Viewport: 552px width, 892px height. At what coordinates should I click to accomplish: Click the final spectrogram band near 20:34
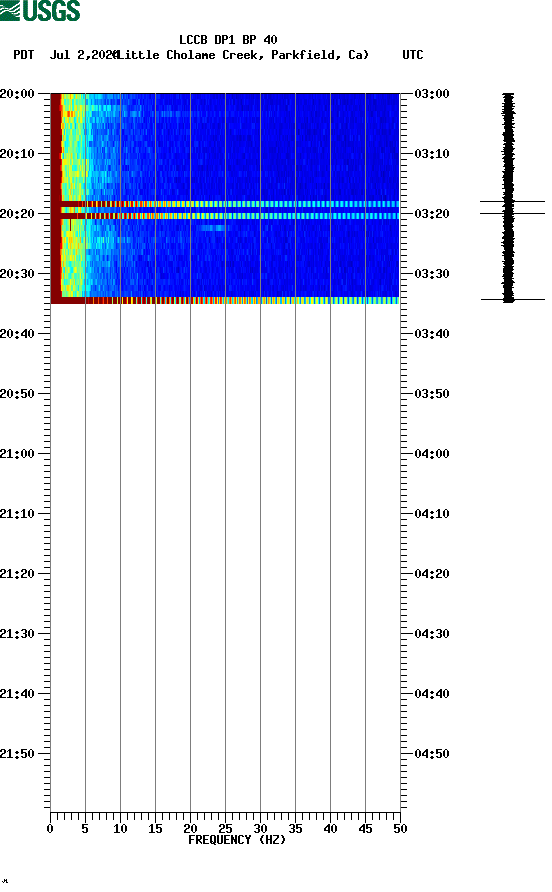(225, 300)
